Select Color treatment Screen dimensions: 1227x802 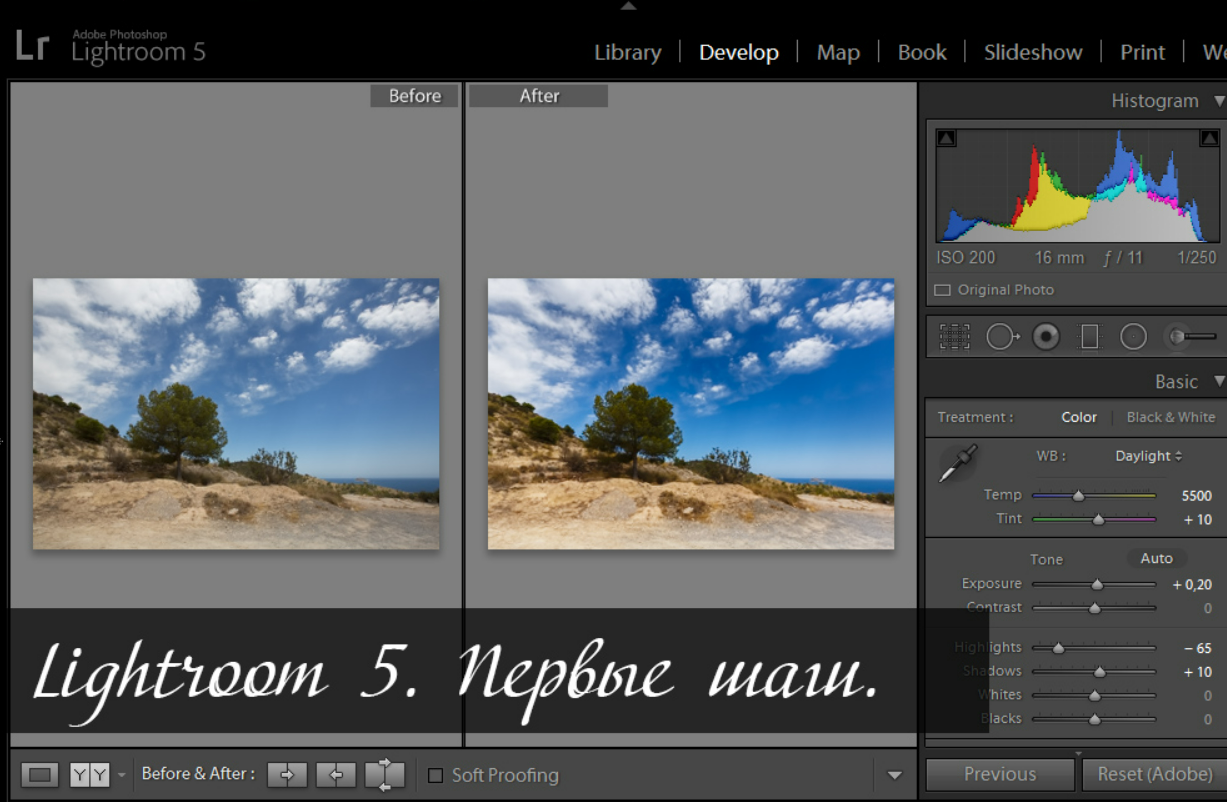point(1079,417)
